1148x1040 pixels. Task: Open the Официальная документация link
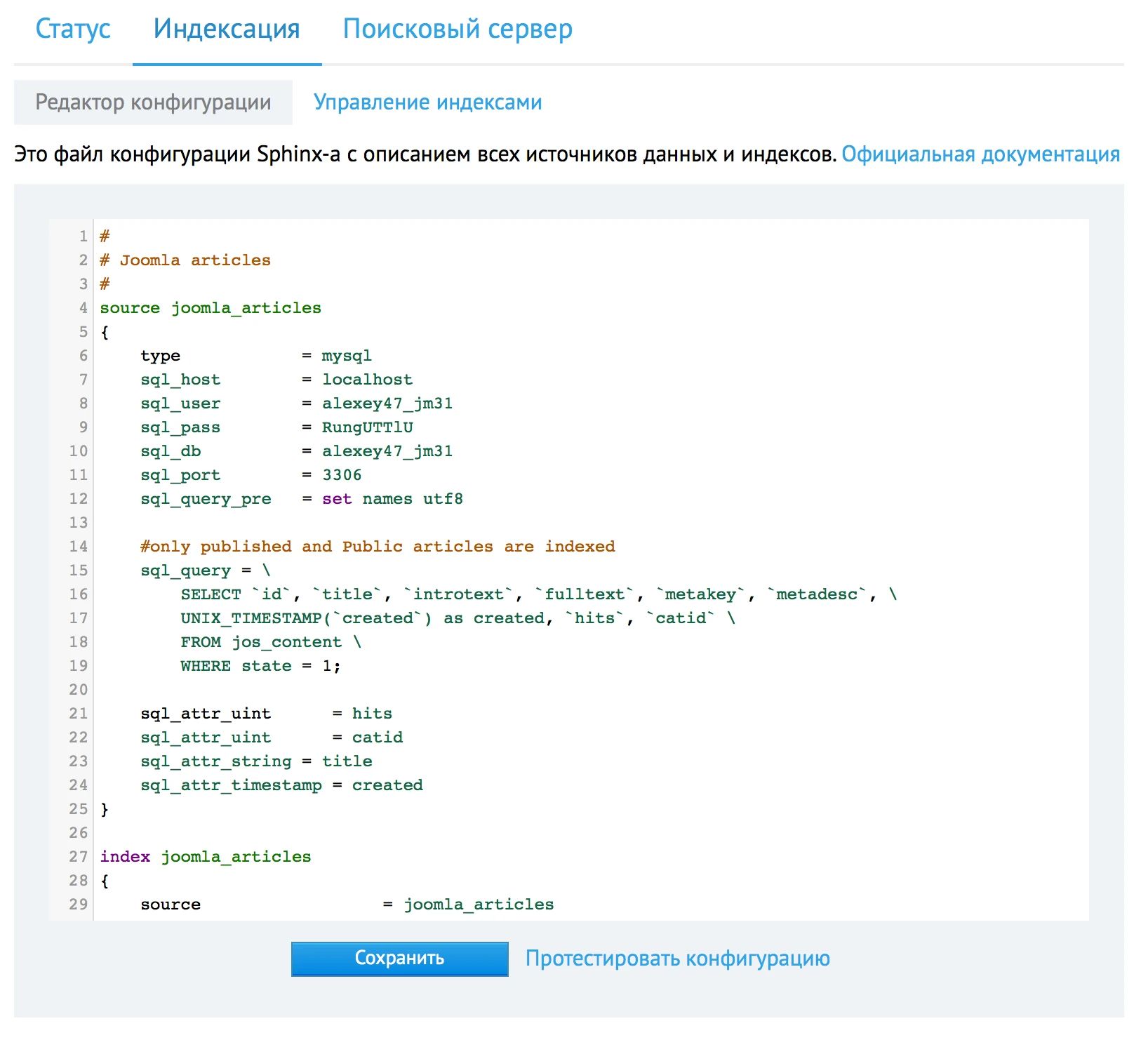(x=980, y=154)
